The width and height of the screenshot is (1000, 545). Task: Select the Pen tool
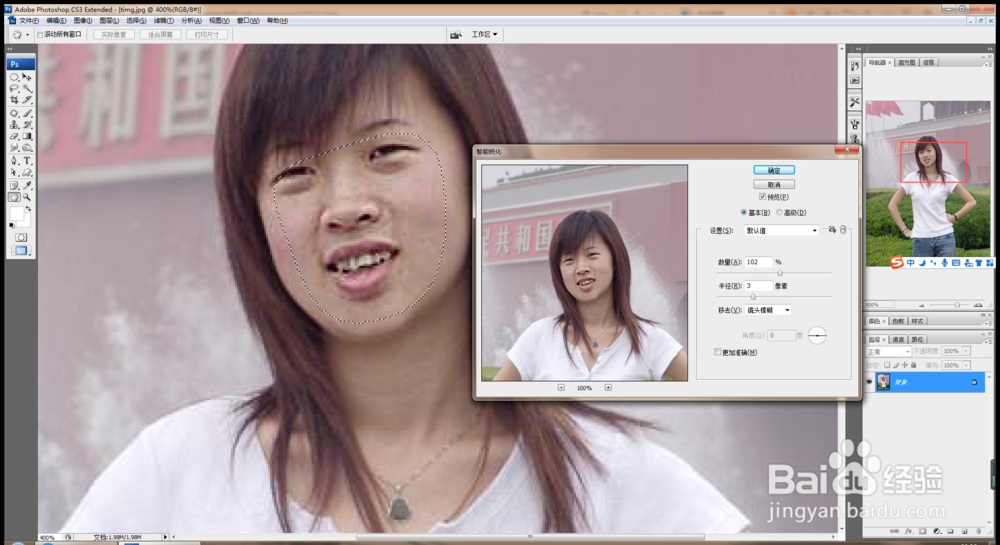pyautogui.click(x=14, y=161)
